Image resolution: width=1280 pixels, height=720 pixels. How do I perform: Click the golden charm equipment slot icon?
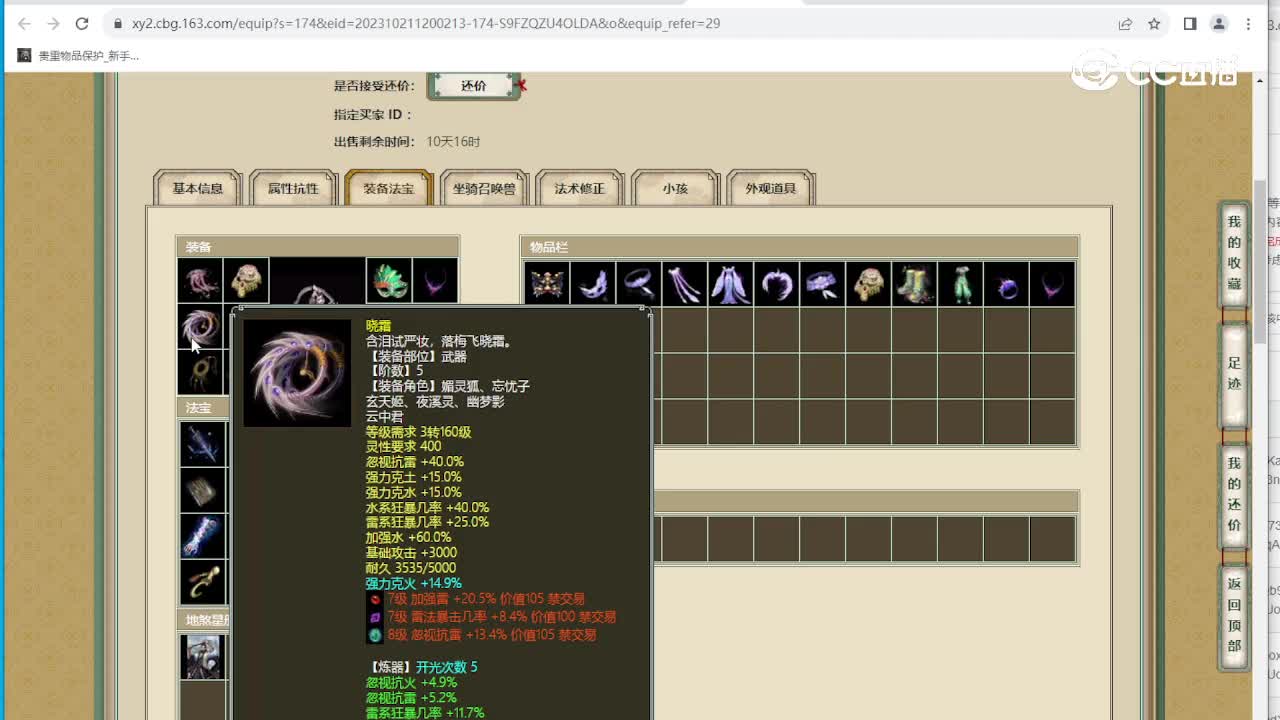[200, 372]
